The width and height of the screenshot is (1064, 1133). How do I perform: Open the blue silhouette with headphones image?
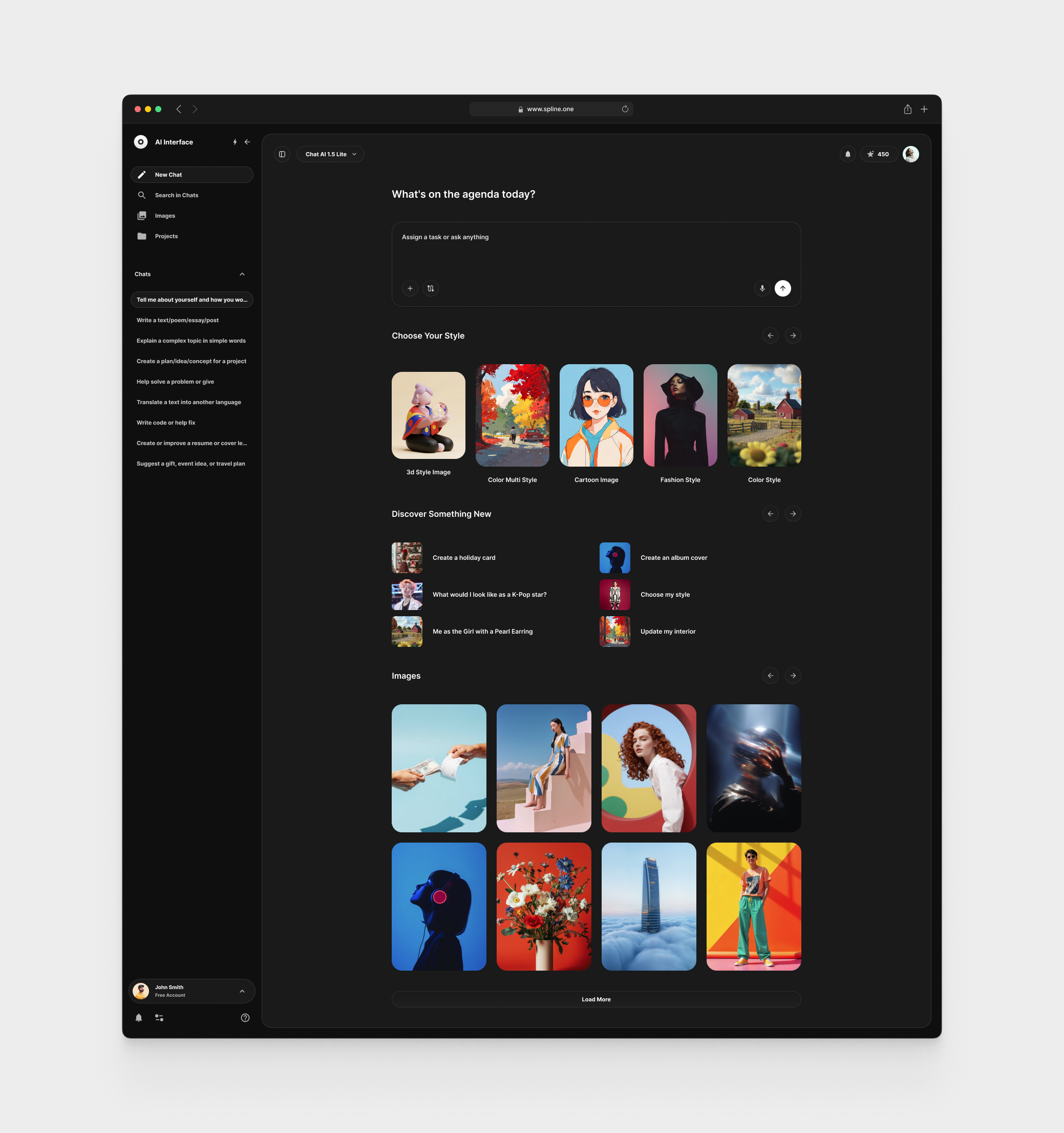coord(439,907)
